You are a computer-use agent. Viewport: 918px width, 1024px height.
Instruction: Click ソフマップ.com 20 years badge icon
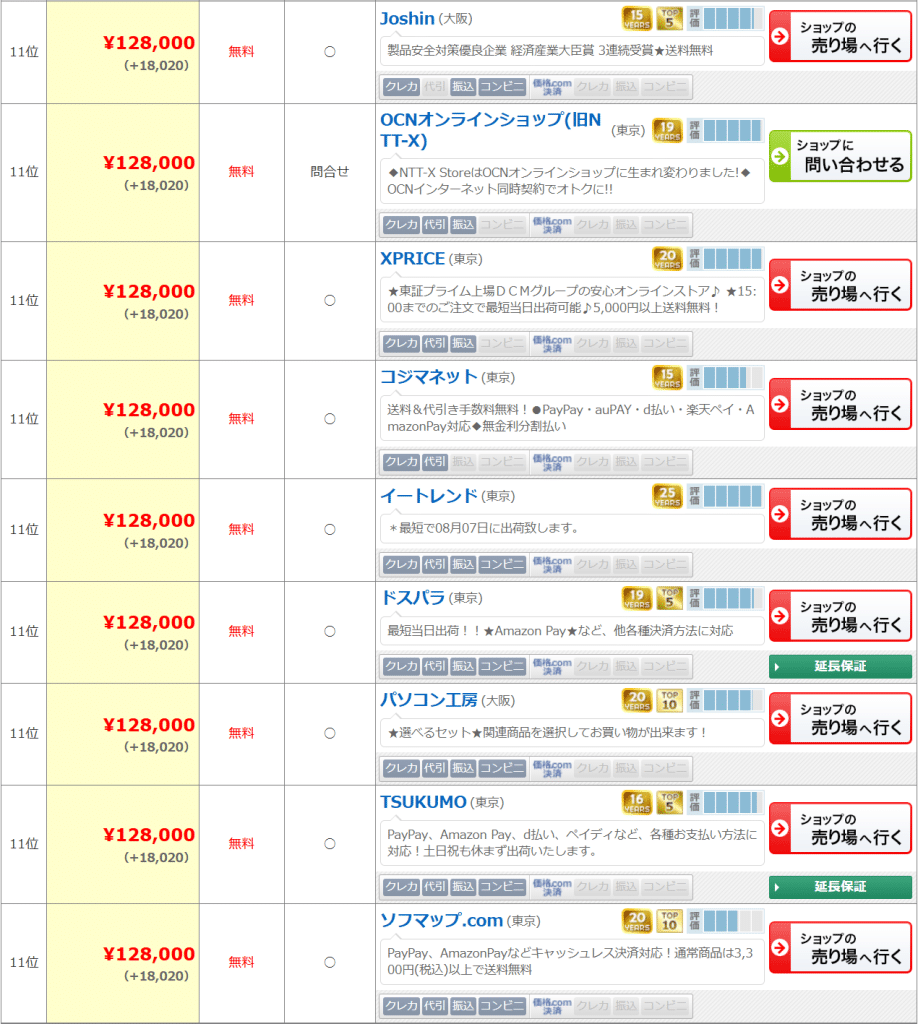[x=637, y=920]
